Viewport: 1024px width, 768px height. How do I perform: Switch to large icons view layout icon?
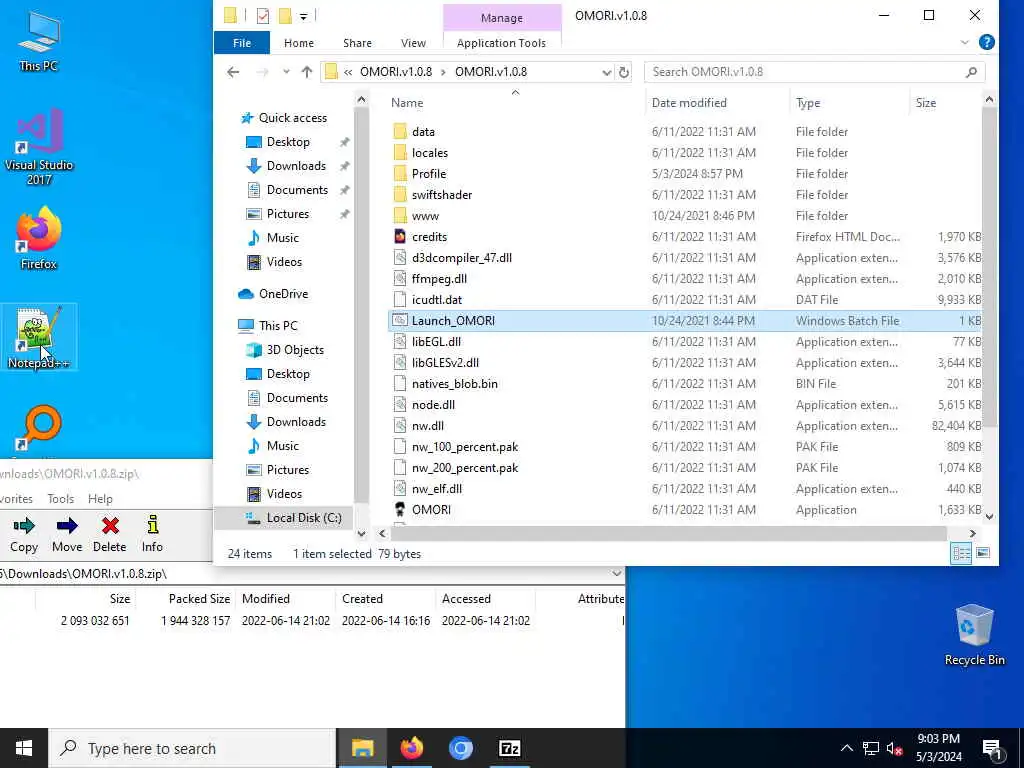click(x=982, y=553)
